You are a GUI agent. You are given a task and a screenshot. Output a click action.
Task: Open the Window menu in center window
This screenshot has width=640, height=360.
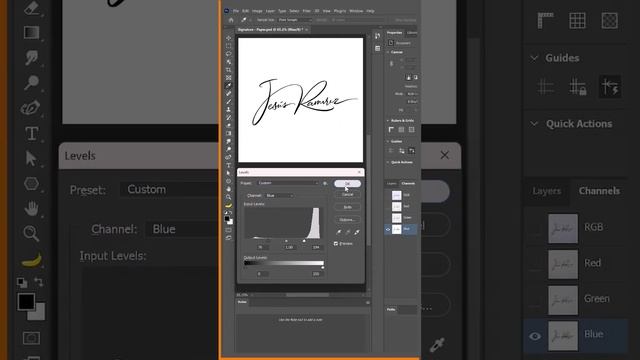[356, 11]
